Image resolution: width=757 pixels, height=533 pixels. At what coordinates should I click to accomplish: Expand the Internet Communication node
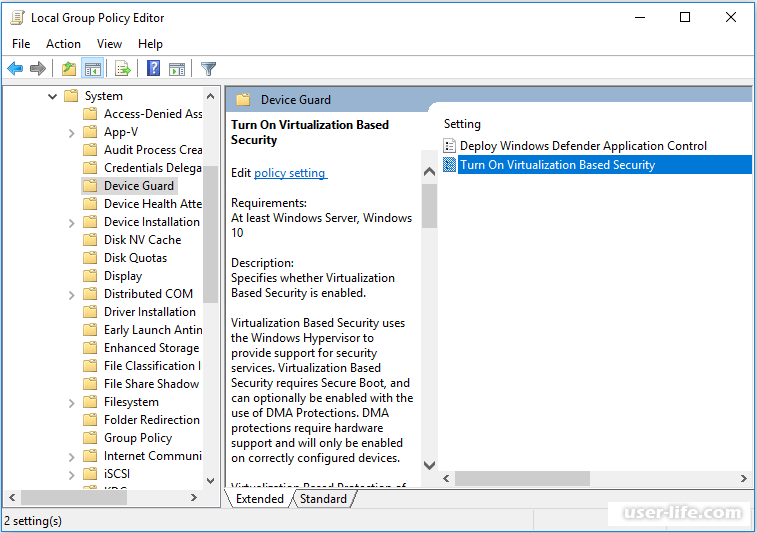pos(71,457)
